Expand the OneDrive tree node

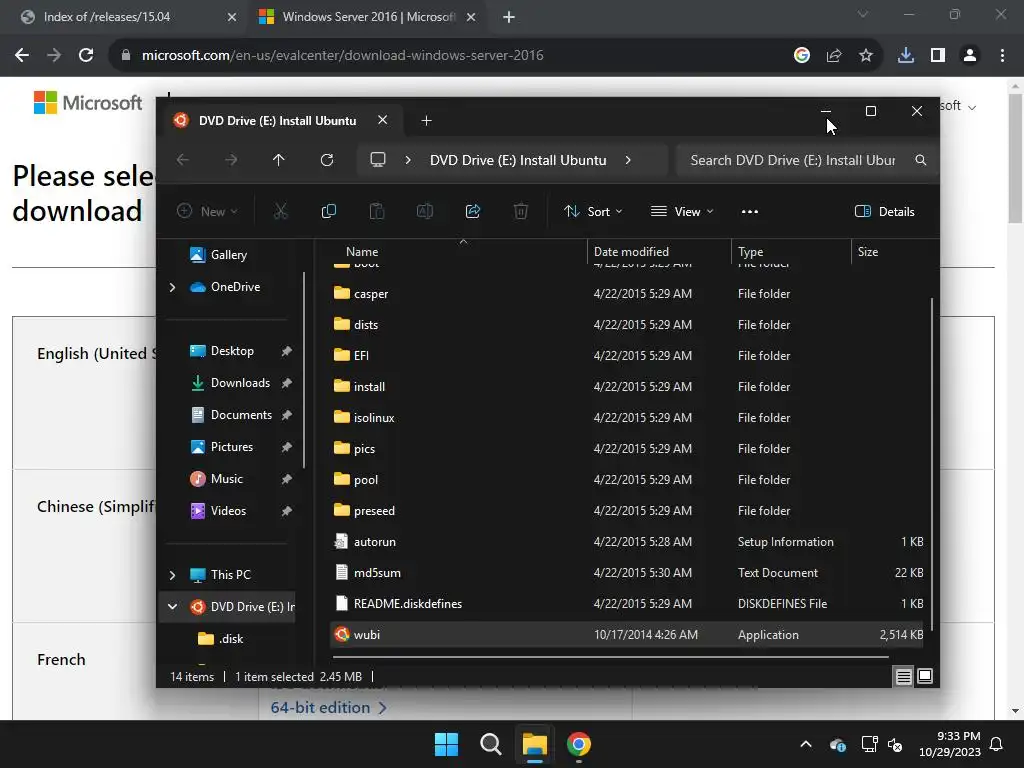[172, 287]
